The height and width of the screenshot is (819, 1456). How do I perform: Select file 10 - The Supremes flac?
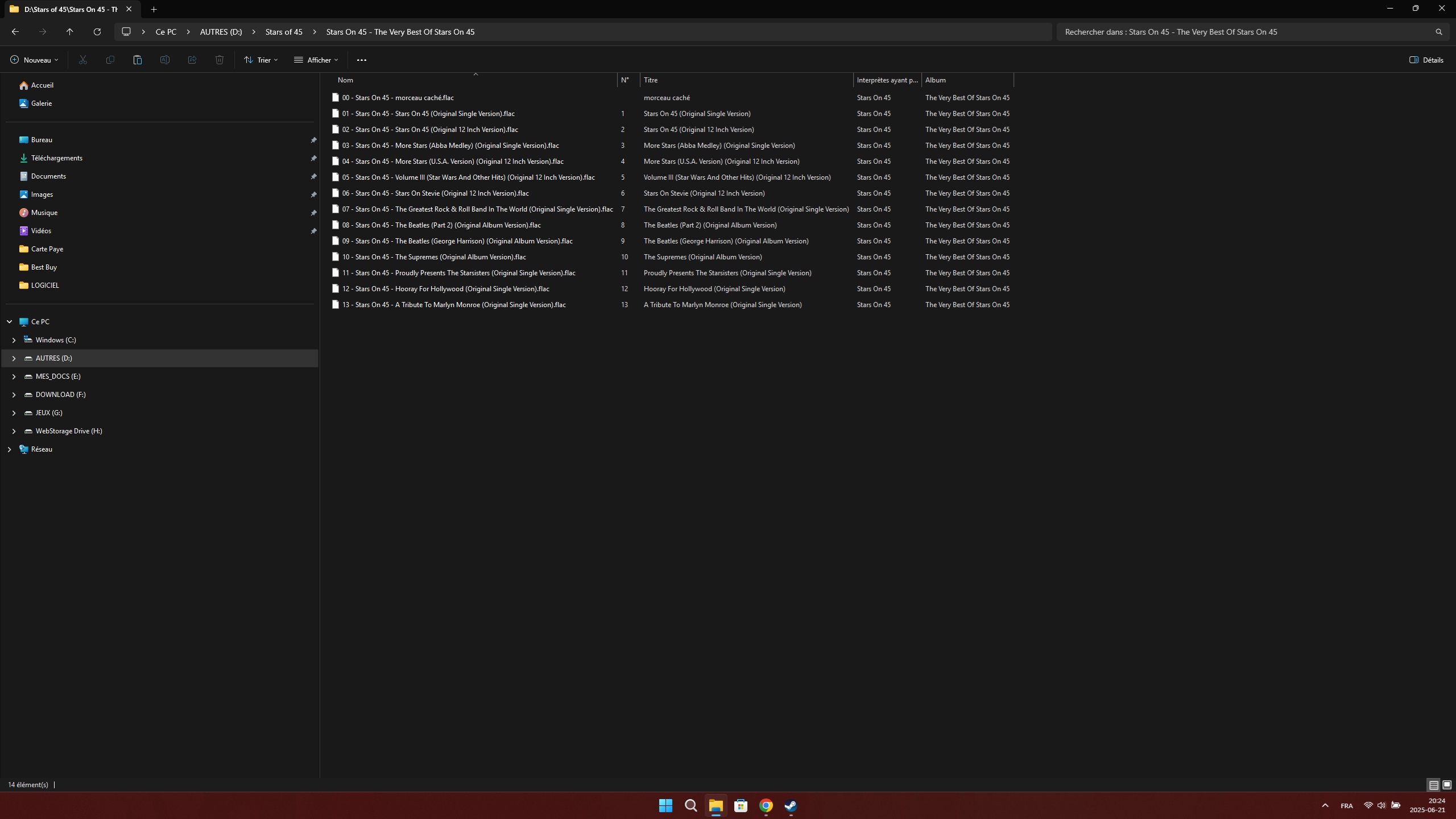(433, 257)
